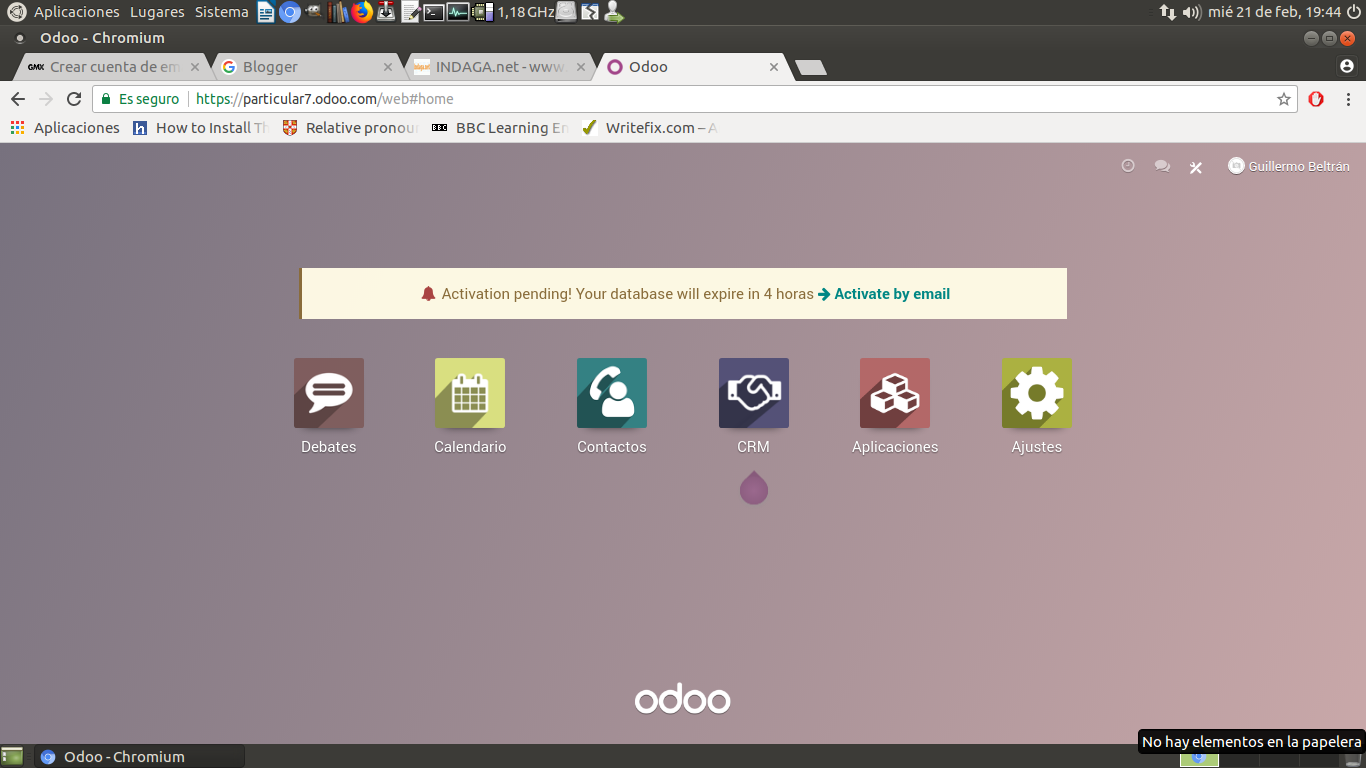This screenshot has height=768, width=1366.
Task: Open the Aplicaciones system menu
Action: click(76, 12)
